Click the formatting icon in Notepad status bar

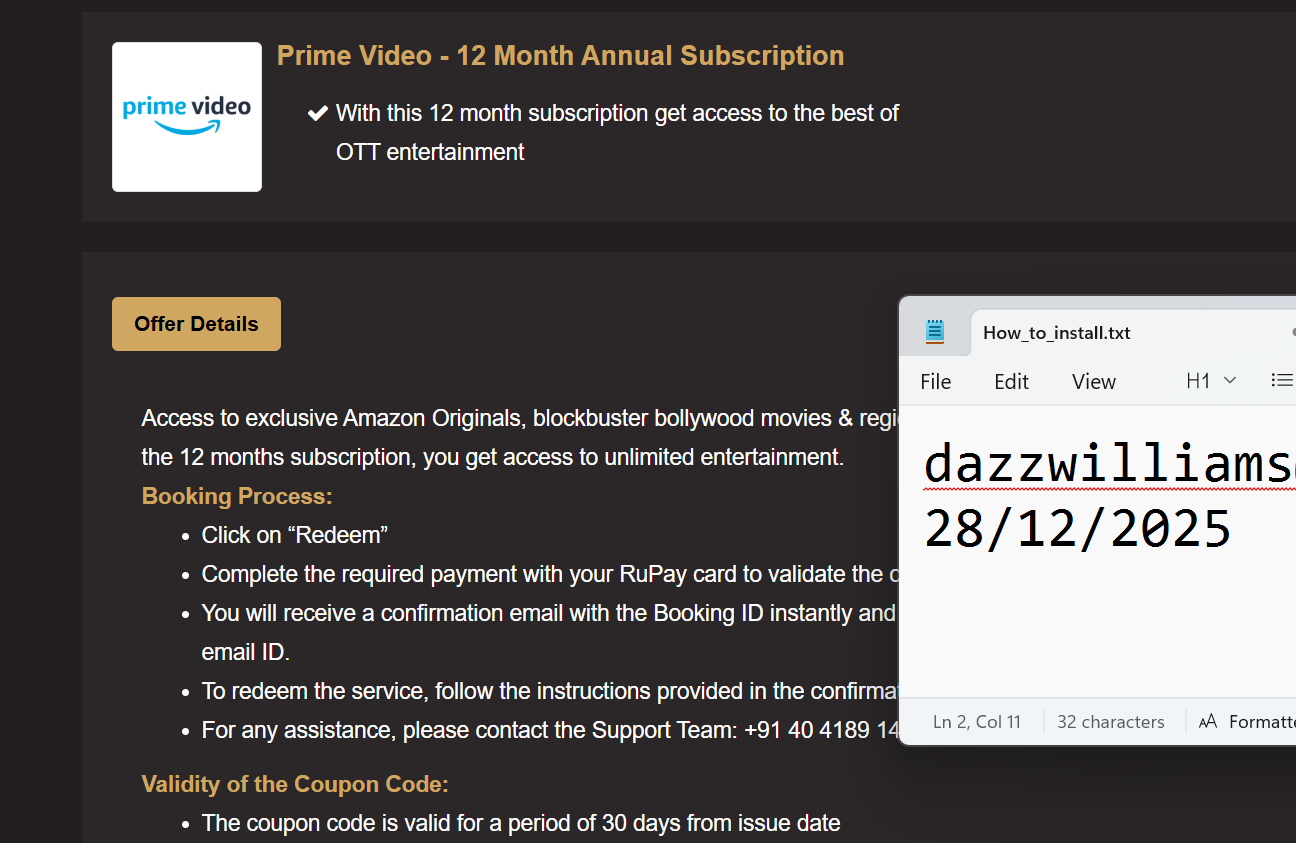(1208, 721)
